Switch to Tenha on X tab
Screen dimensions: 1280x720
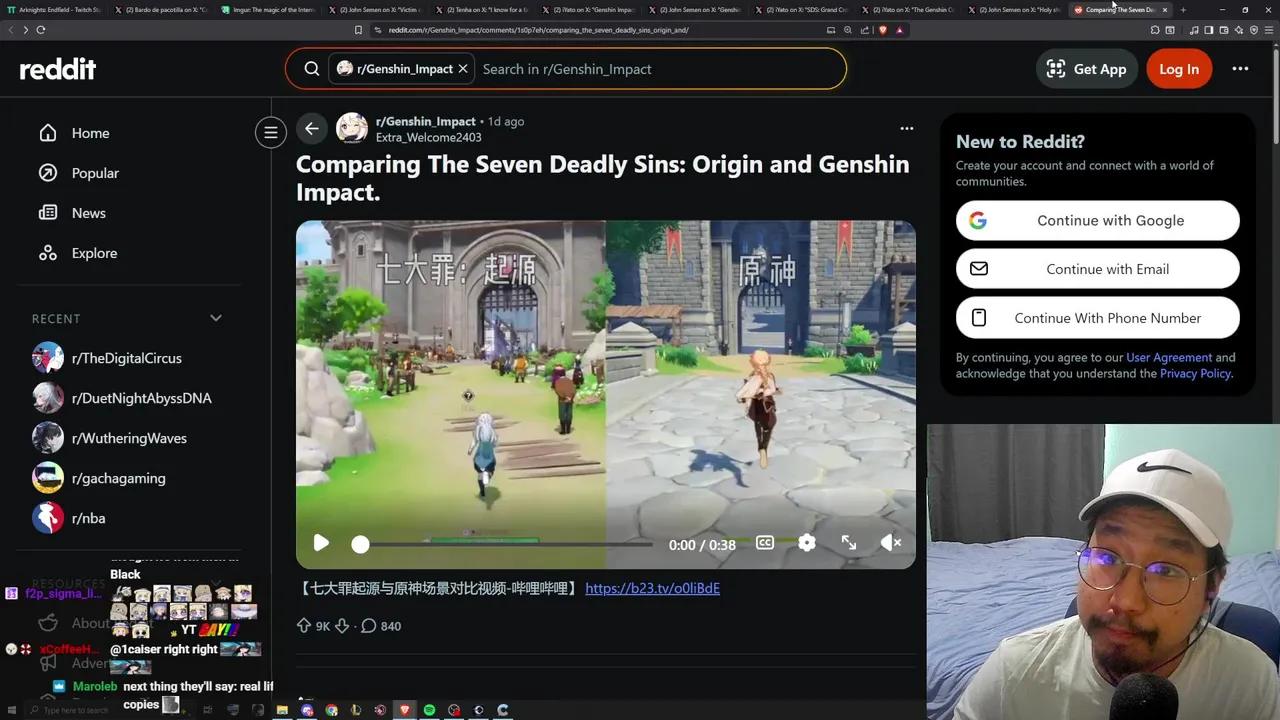click(481, 10)
